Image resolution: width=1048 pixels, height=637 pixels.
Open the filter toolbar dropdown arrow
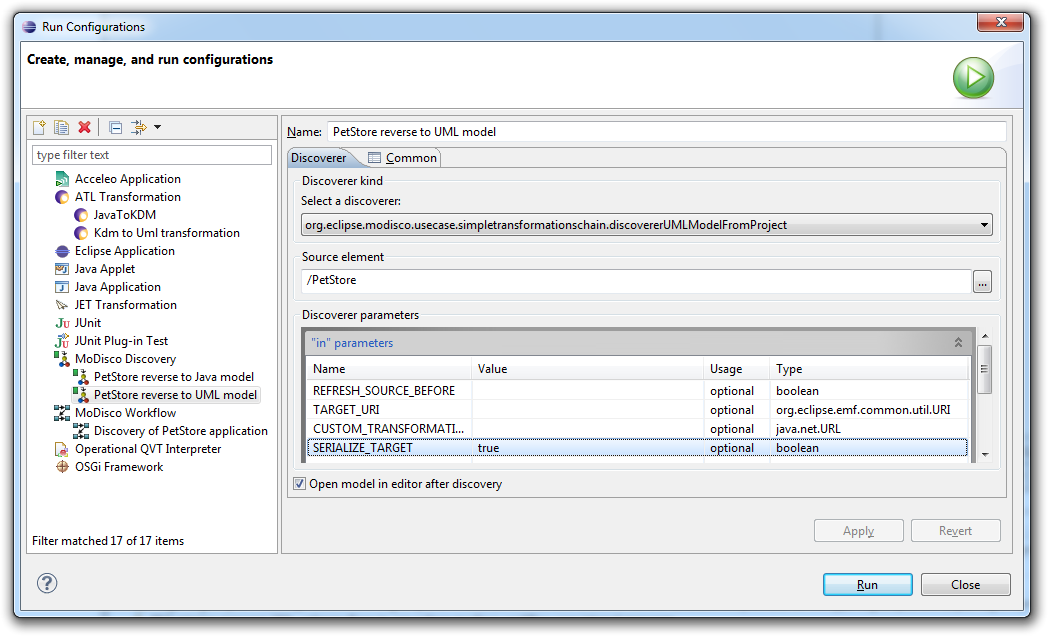(158, 127)
